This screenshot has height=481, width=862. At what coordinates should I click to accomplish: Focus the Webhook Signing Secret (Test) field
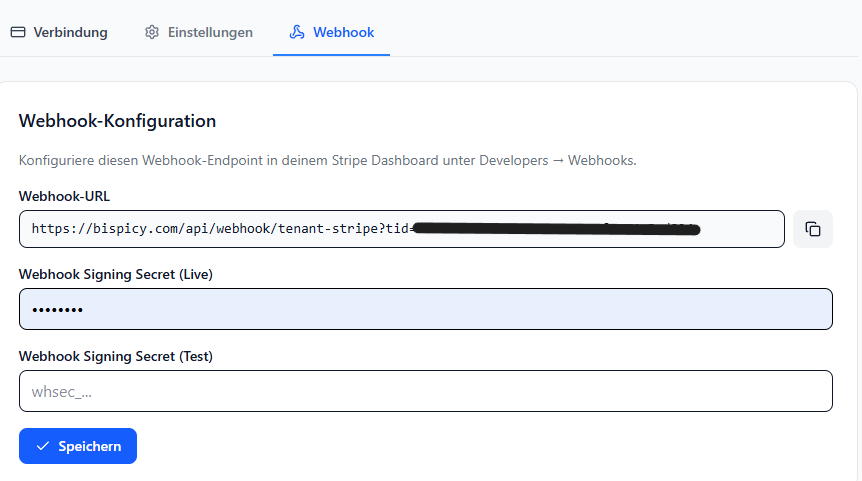pyautogui.click(x=426, y=391)
